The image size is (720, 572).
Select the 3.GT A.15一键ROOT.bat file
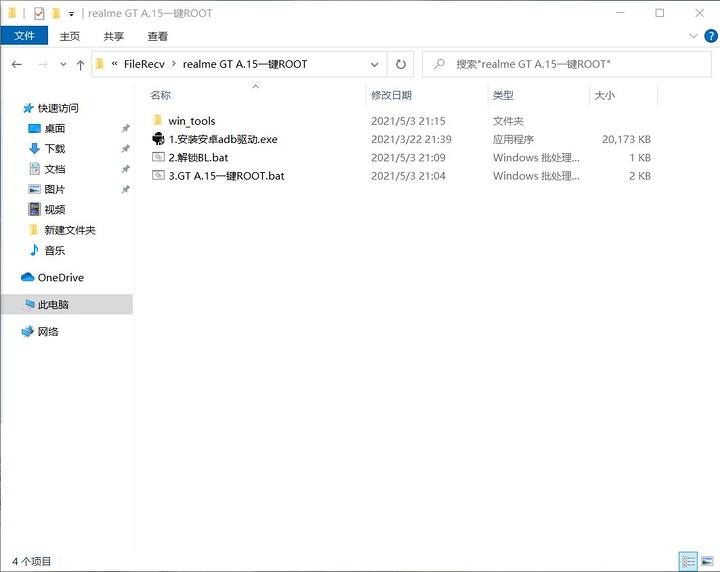tap(226, 176)
